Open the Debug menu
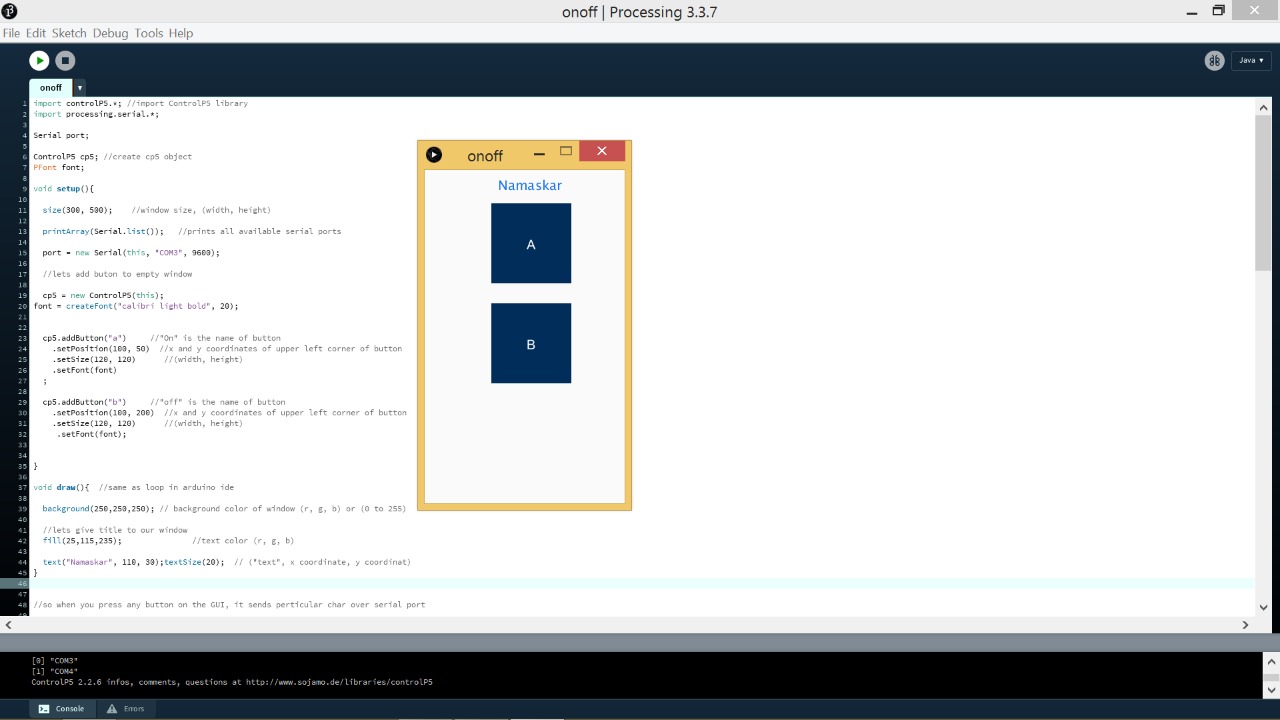This screenshot has height=720, width=1280. [x=110, y=33]
